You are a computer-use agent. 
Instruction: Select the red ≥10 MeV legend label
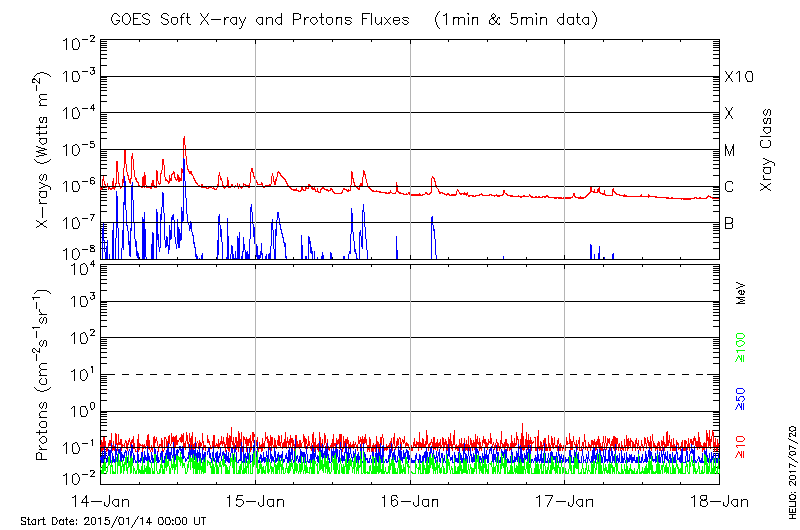click(x=741, y=443)
